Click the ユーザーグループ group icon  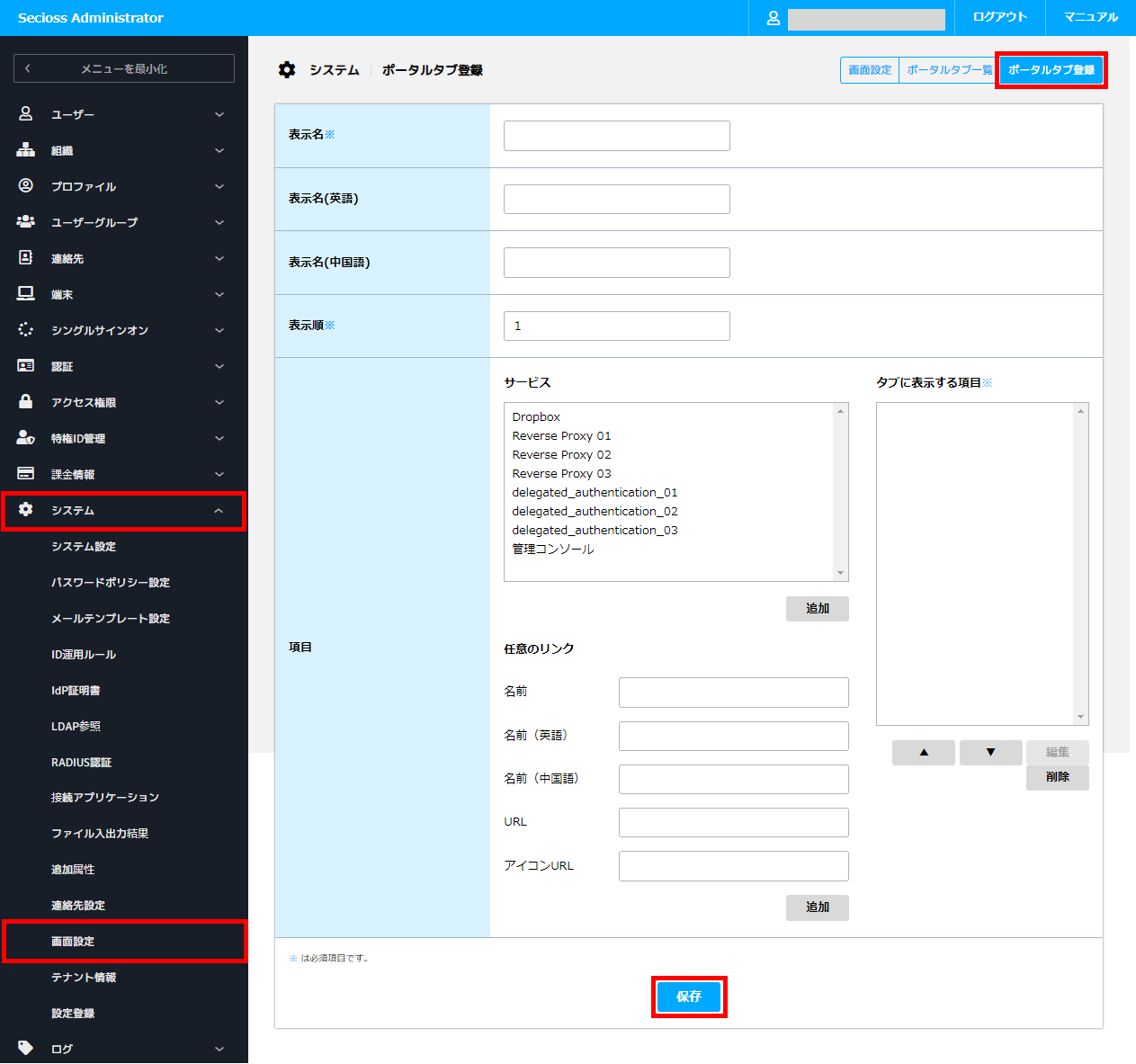coord(25,222)
